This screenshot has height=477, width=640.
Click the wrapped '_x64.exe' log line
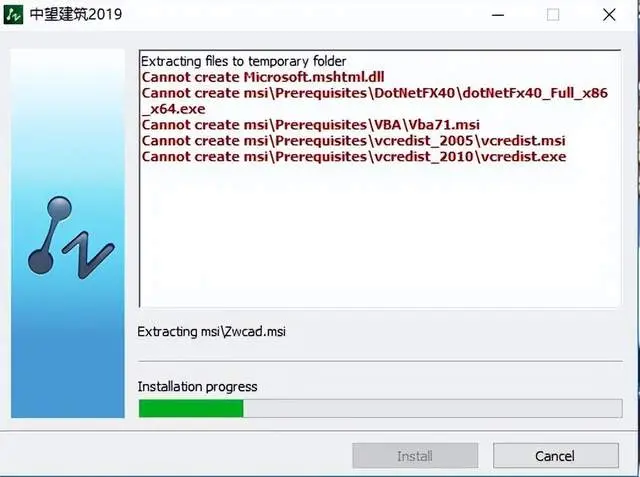[x=173, y=109]
